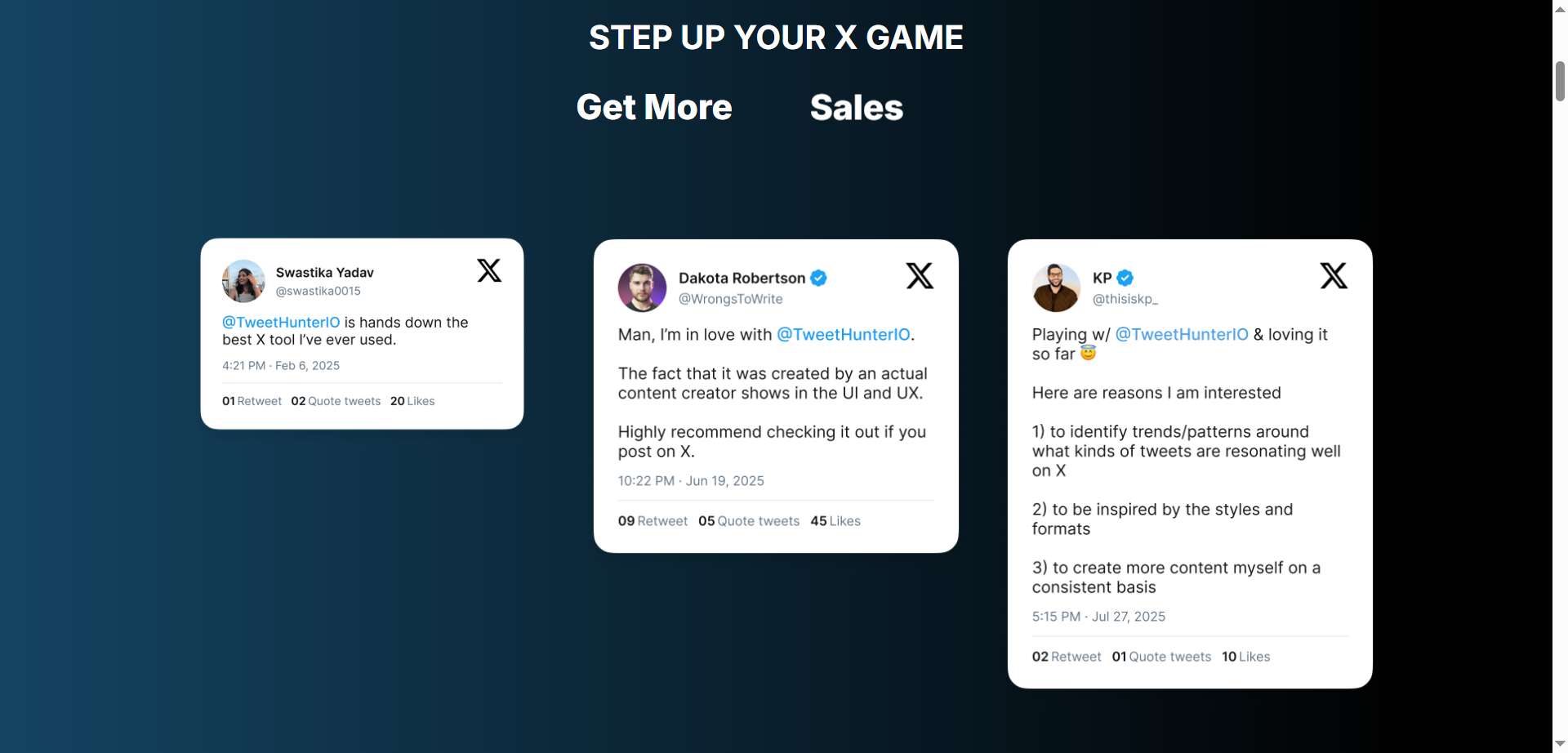Click the @thisiskp_ handle
The width and height of the screenshot is (1568, 753).
click(x=1125, y=299)
